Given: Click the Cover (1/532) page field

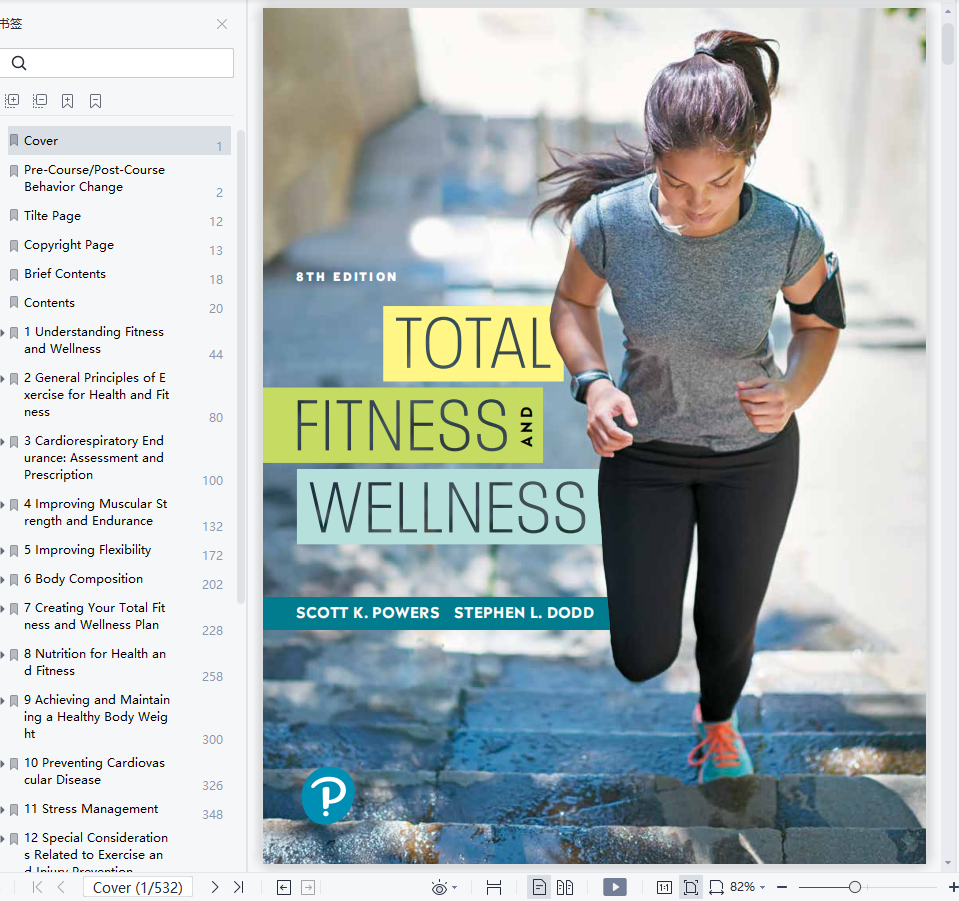Looking at the screenshot, I should pos(138,888).
